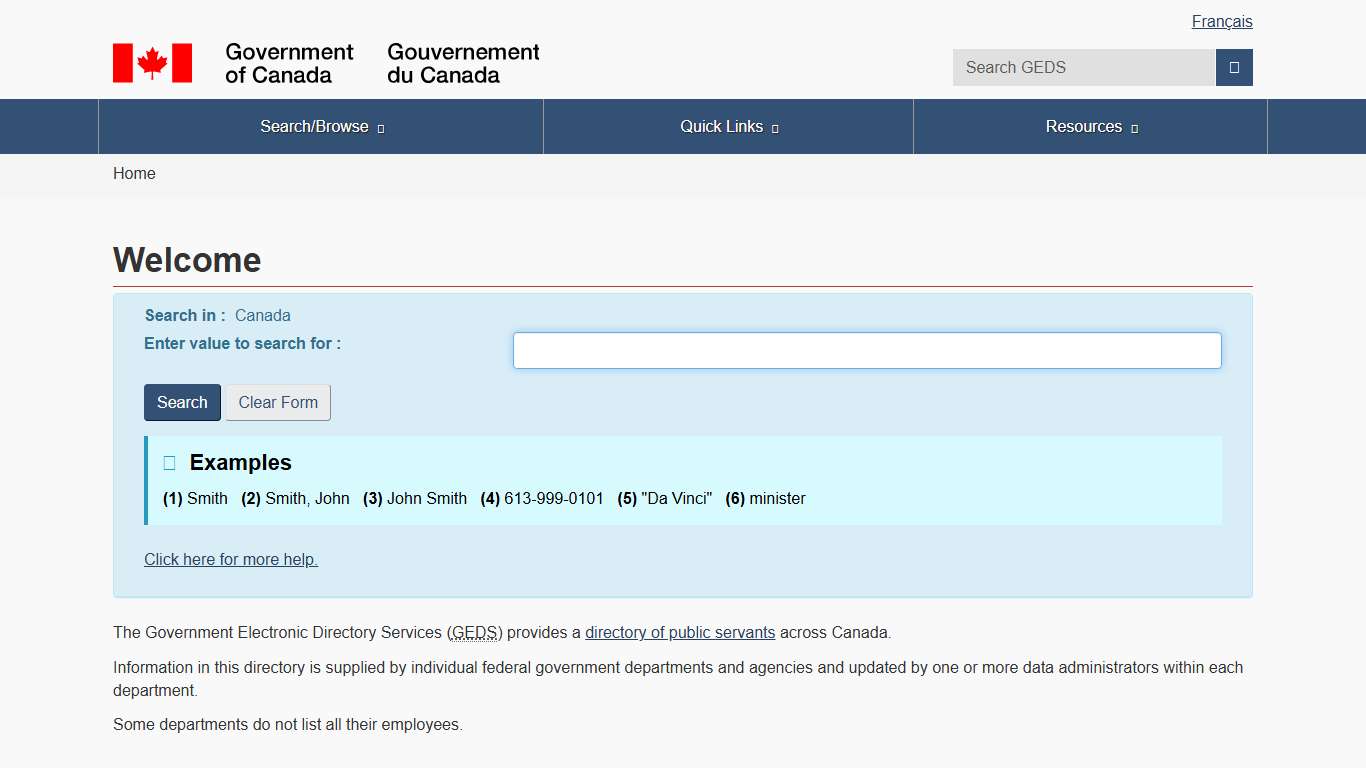This screenshot has width=1366, height=768.
Task: Click into the Search GEDS box
Action: [x=1083, y=68]
